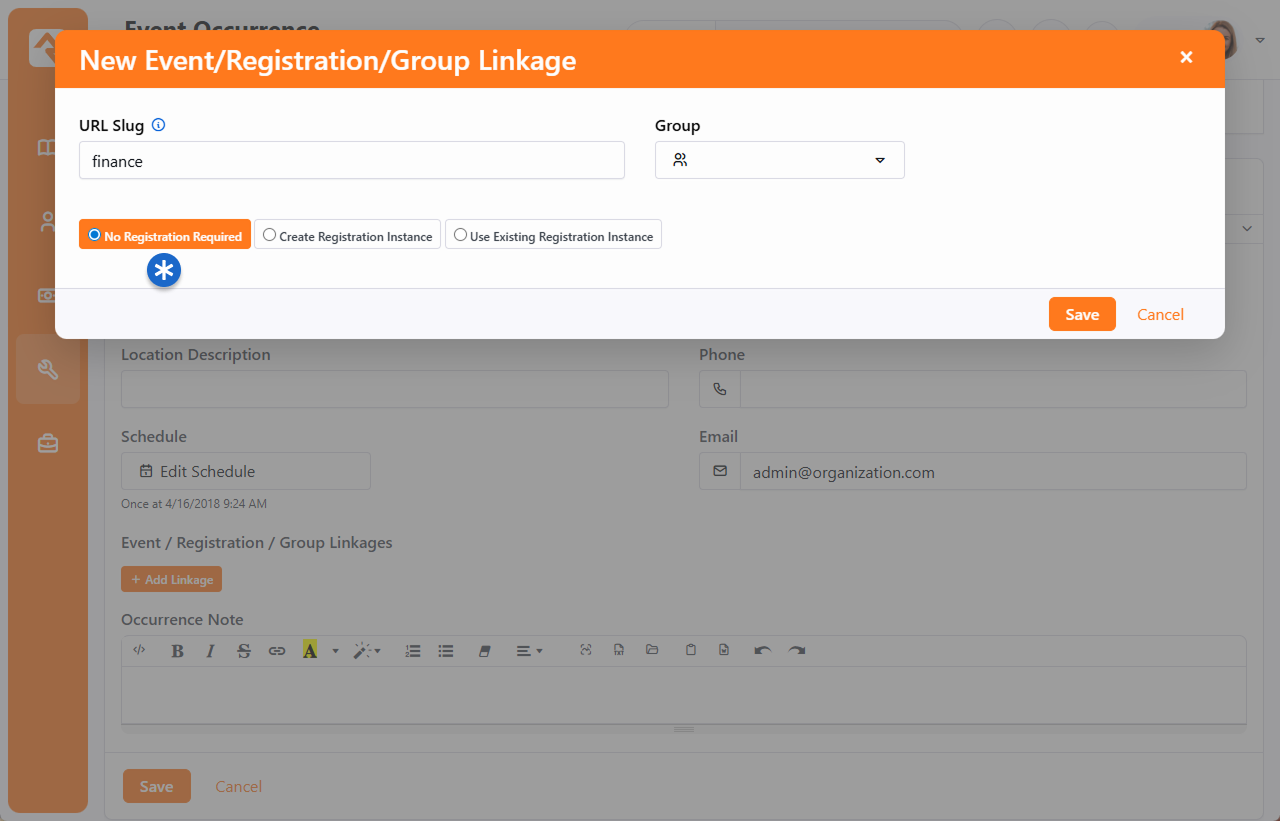Open the paragraph alignment dropdown
This screenshot has height=821, width=1280.
tap(529, 651)
